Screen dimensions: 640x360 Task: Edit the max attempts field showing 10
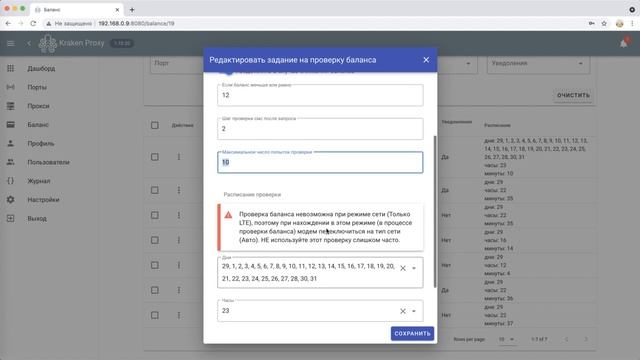(320, 162)
